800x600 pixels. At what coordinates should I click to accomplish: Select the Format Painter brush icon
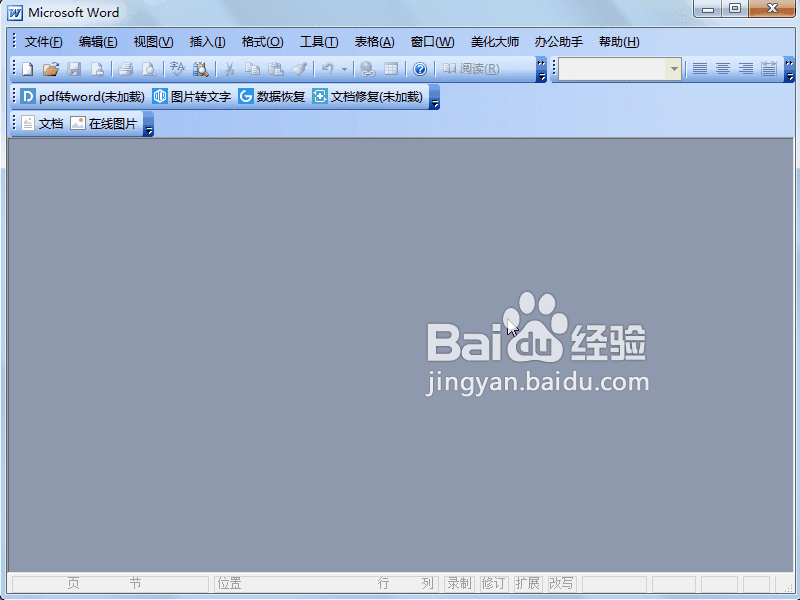tap(299, 69)
